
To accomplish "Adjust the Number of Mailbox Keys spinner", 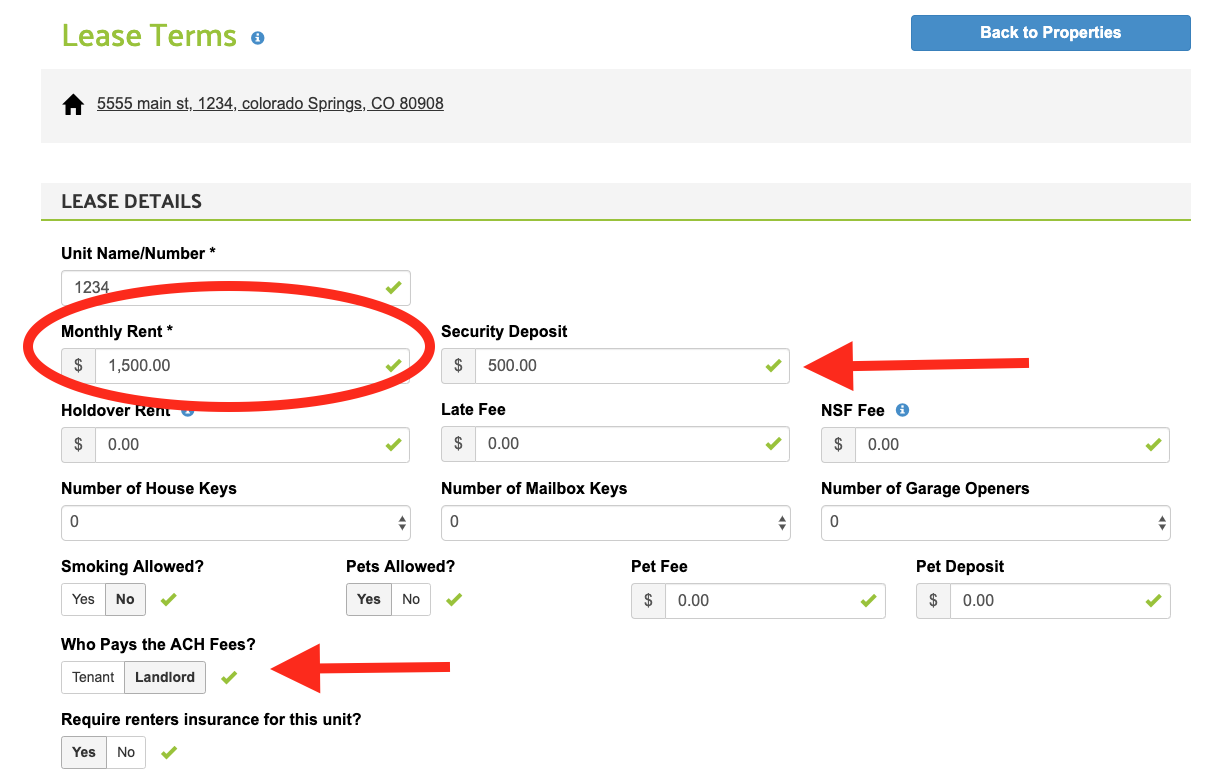I will [782, 522].
